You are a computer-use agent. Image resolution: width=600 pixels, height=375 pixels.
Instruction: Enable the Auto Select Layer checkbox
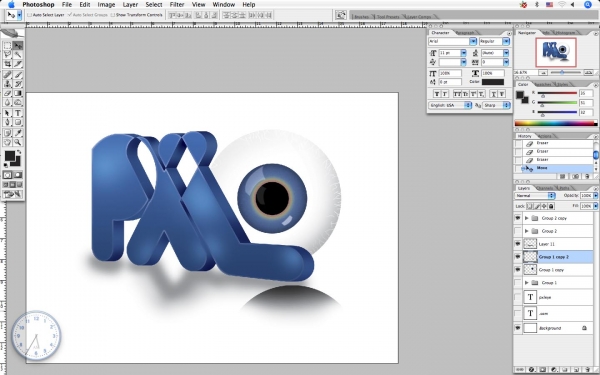pyautogui.click(x=30, y=15)
